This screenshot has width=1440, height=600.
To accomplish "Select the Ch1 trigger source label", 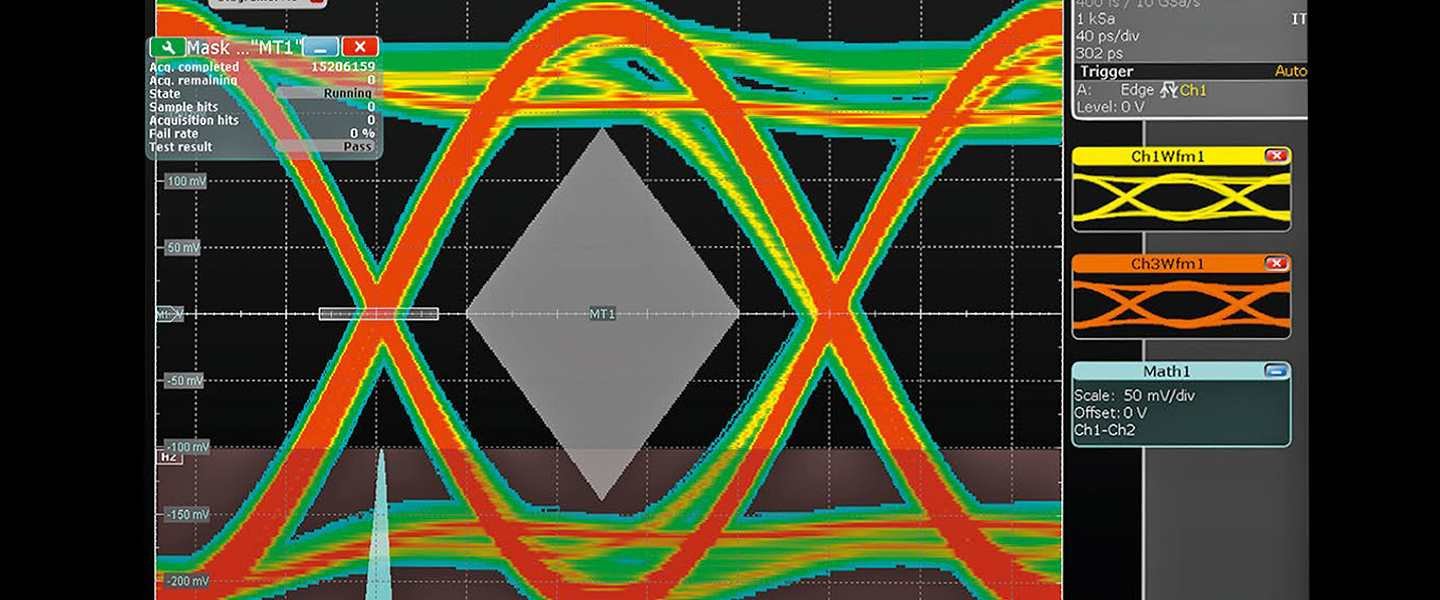I will [1193, 90].
